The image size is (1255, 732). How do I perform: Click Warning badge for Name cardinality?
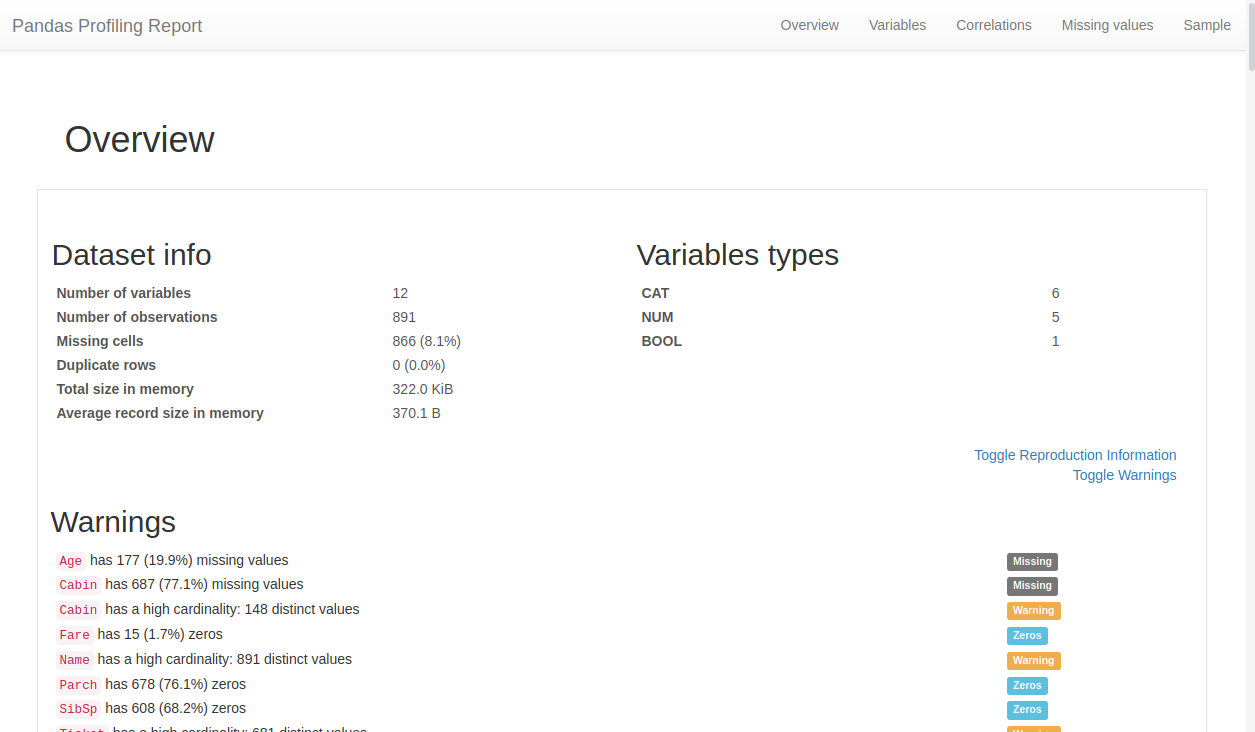click(1033, 661)
